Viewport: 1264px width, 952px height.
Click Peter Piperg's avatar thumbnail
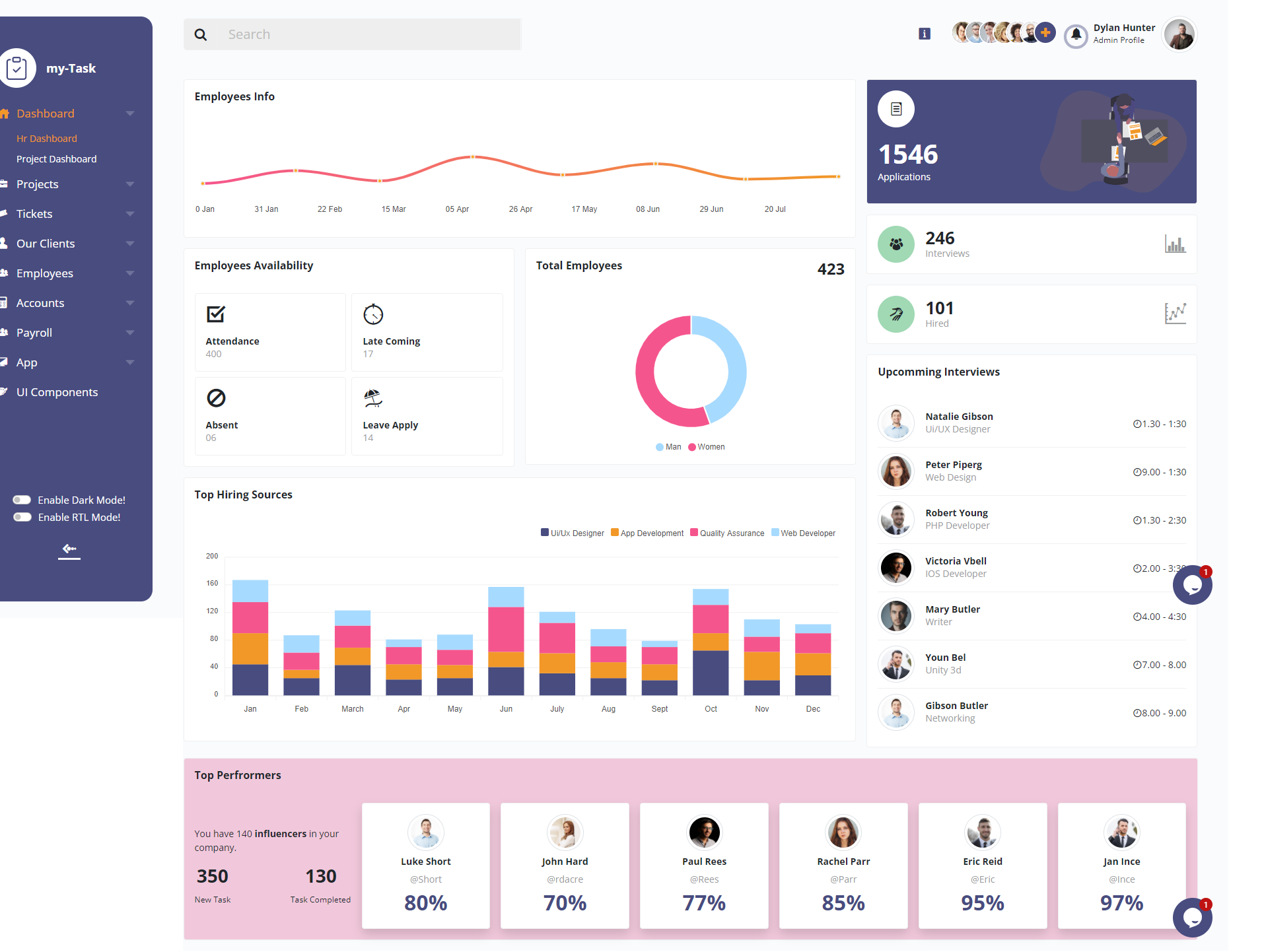click(x=896, y=471)
